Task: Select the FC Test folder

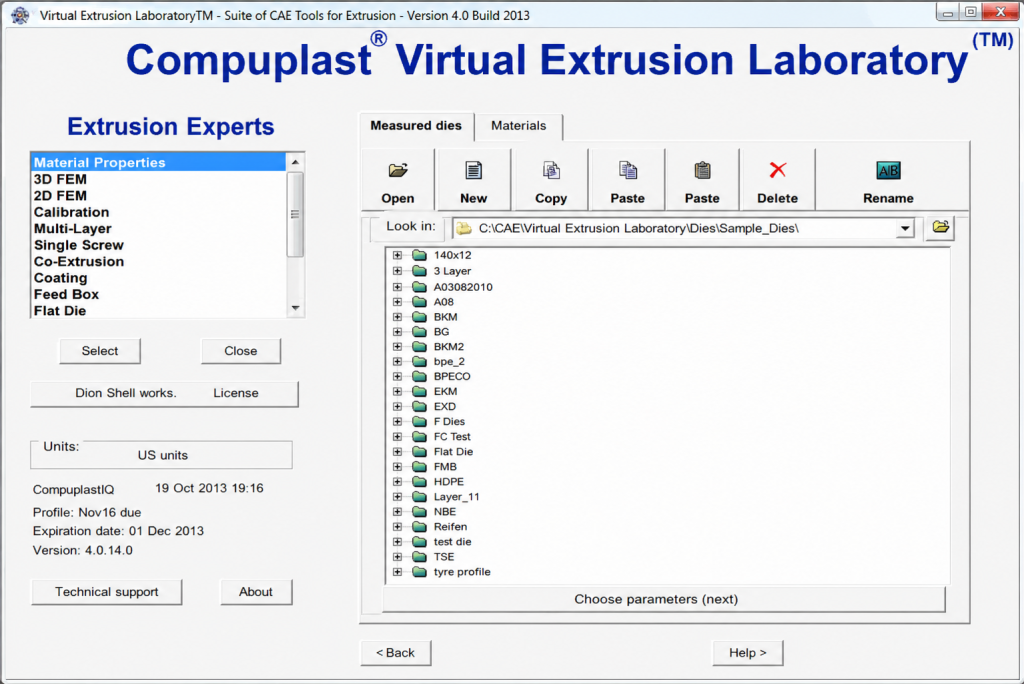Action: pyautogui.click(x=452, y=437)
